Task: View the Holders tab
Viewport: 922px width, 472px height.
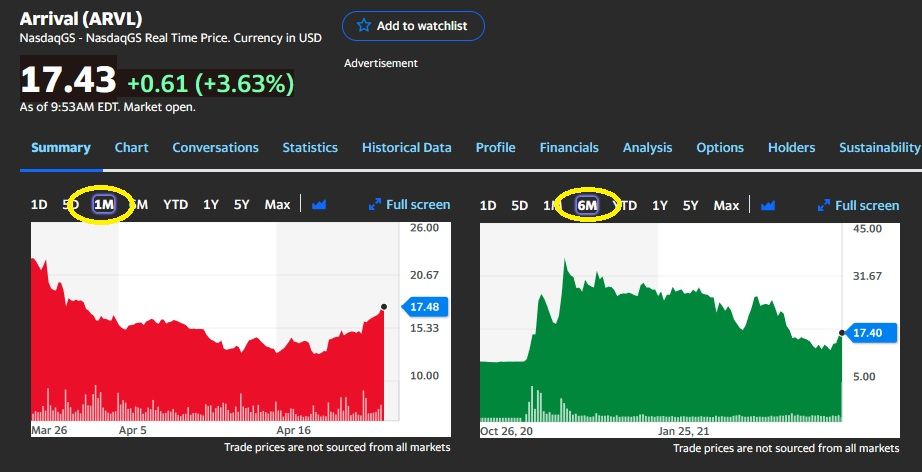Action: 791,148
